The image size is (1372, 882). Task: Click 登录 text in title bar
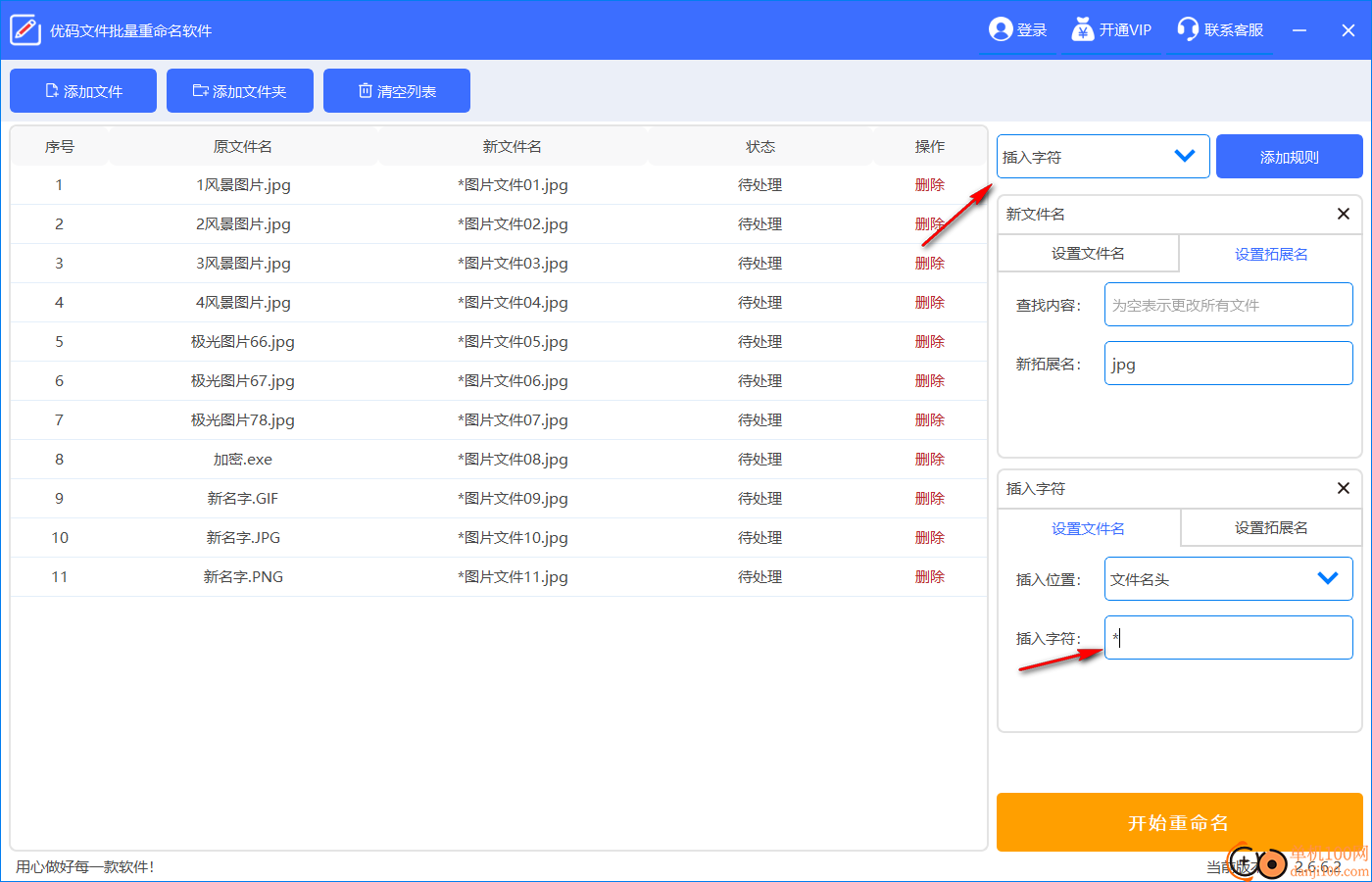[1032, 30]
